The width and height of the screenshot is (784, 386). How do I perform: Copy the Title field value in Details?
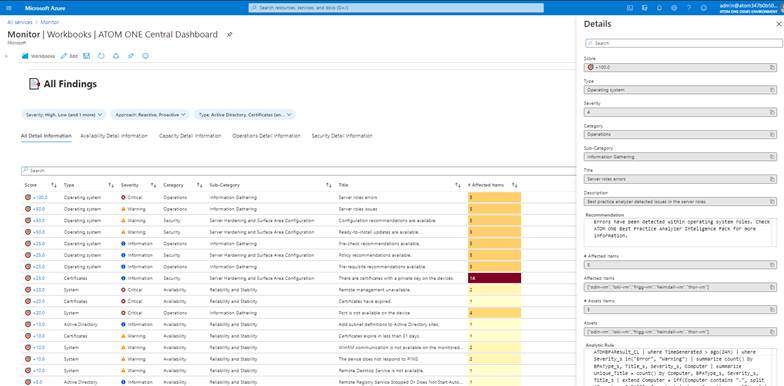click(772, 179)
